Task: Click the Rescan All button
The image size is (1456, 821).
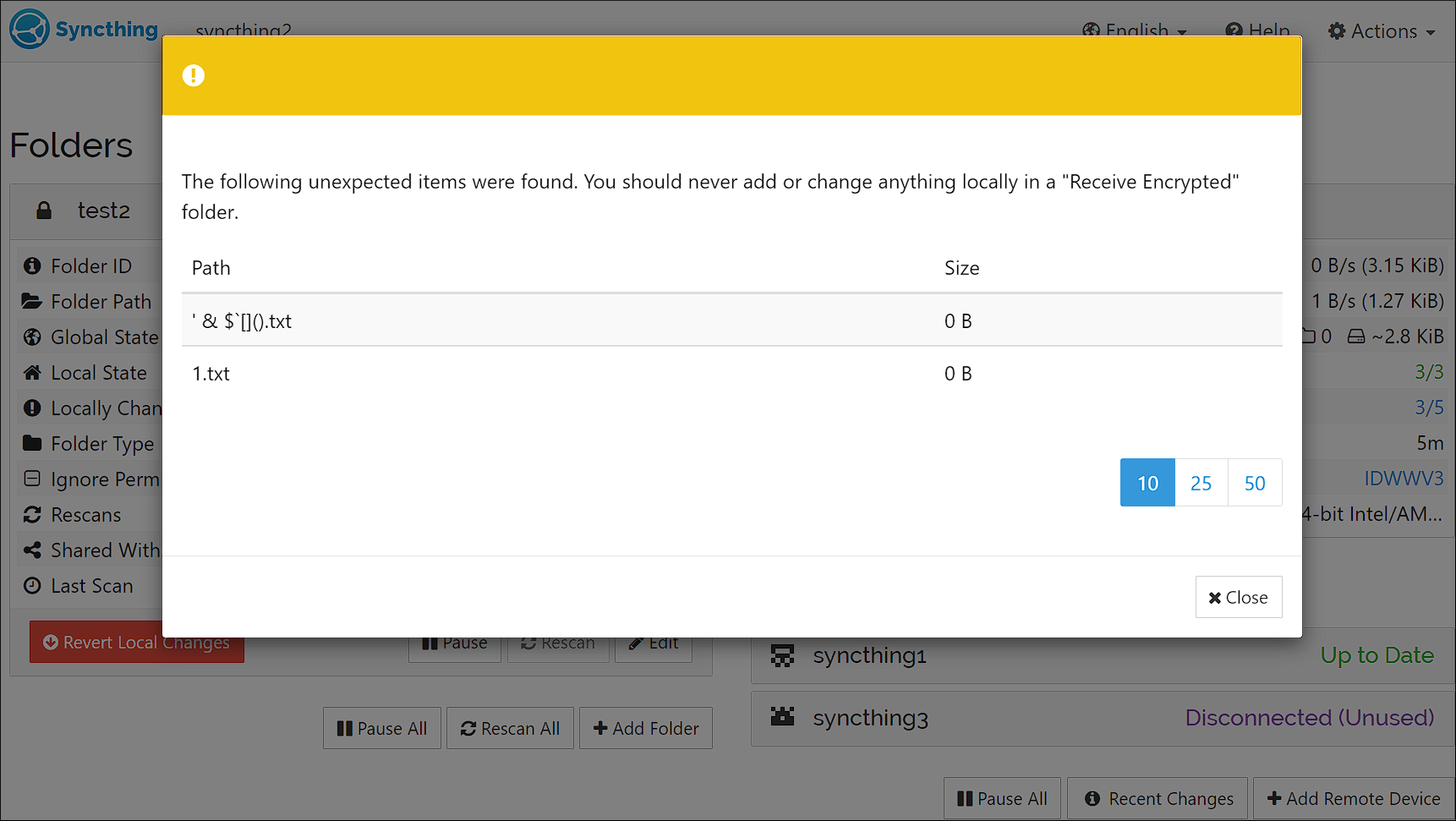Action: pyautogui.click(x=510, y=728)
